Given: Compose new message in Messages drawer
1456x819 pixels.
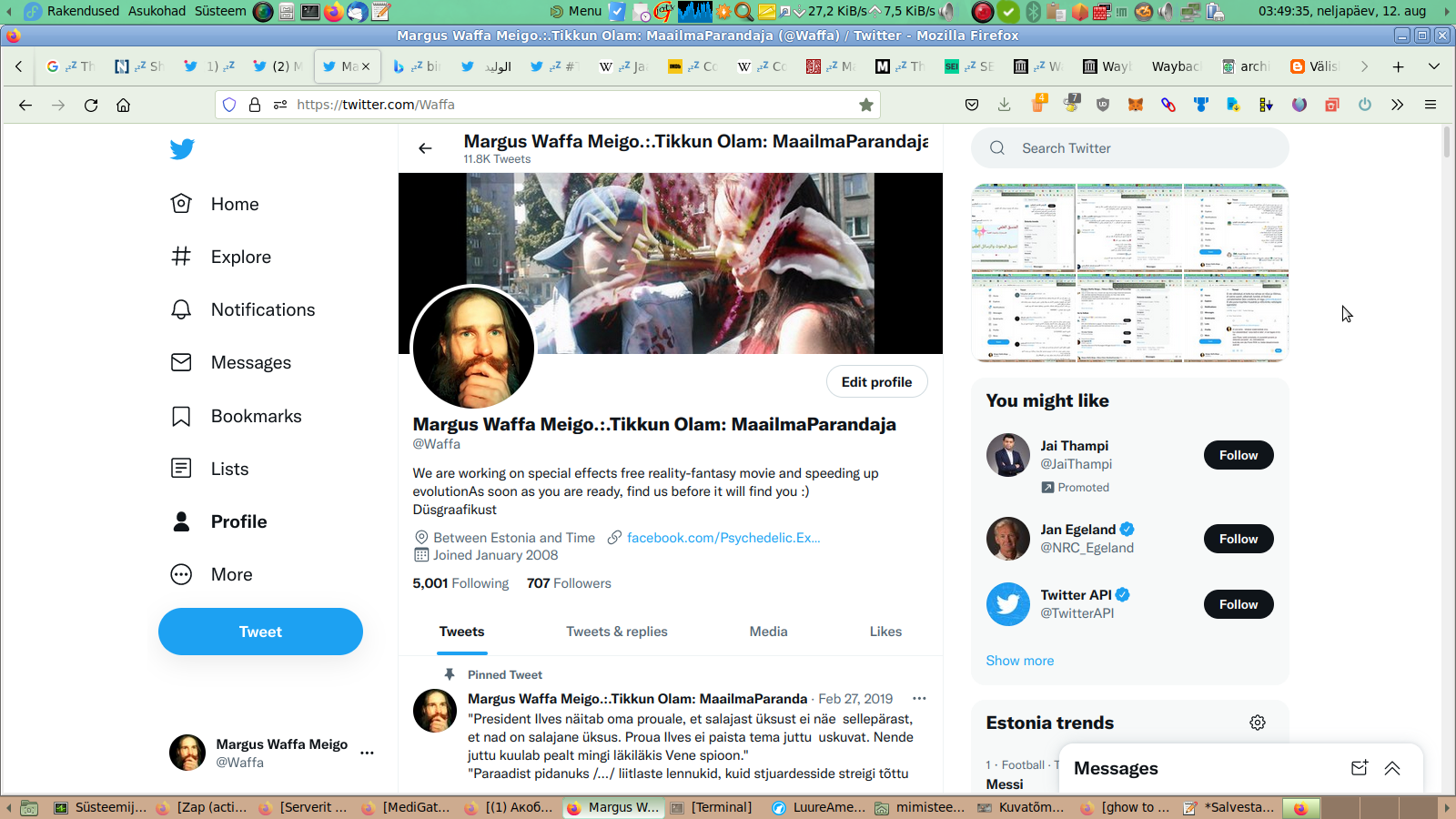Looking at the screenshot, I should coord(1360,768).
